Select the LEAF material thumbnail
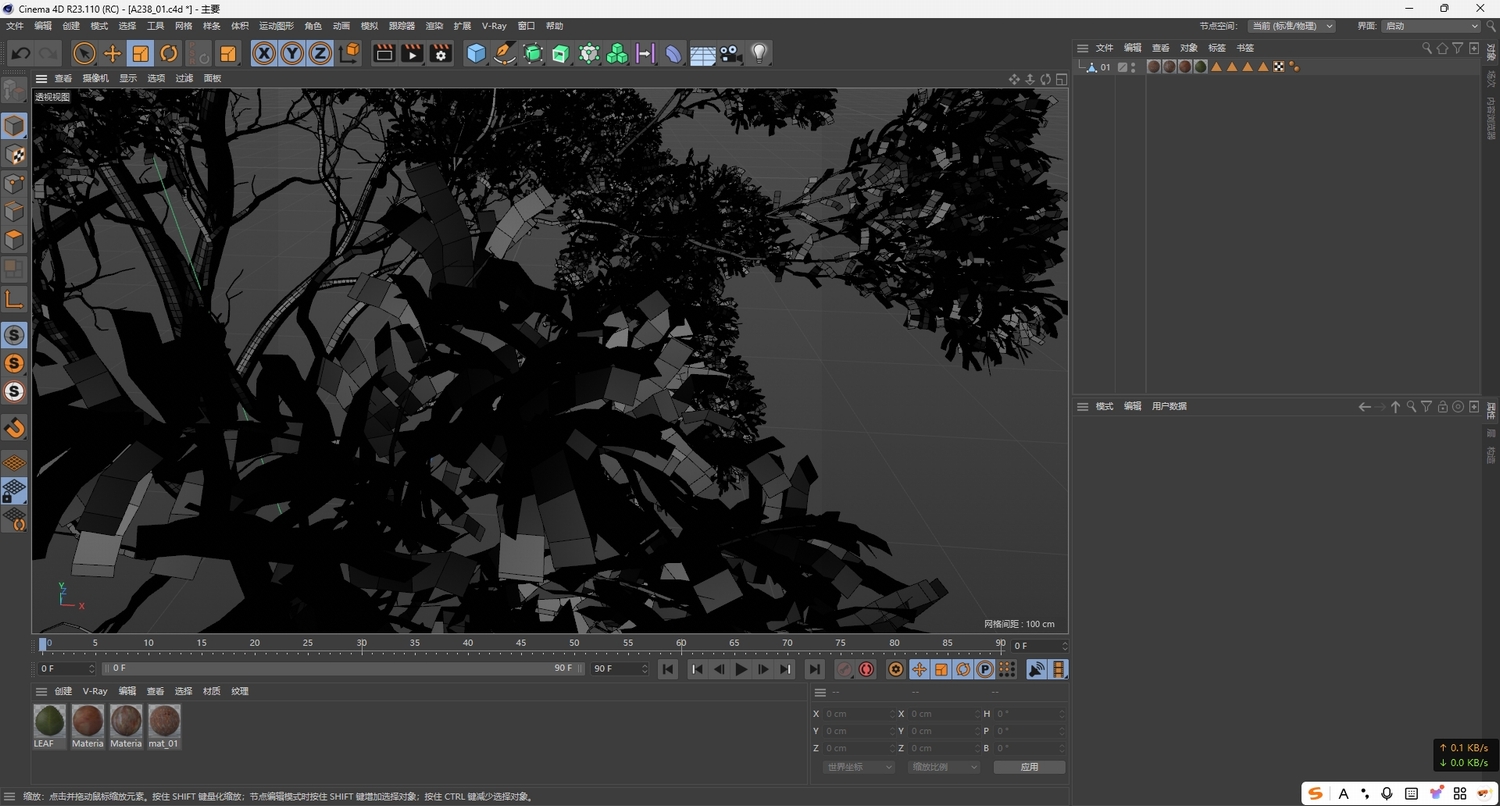 pyautogui.click(x=48, y=720)
